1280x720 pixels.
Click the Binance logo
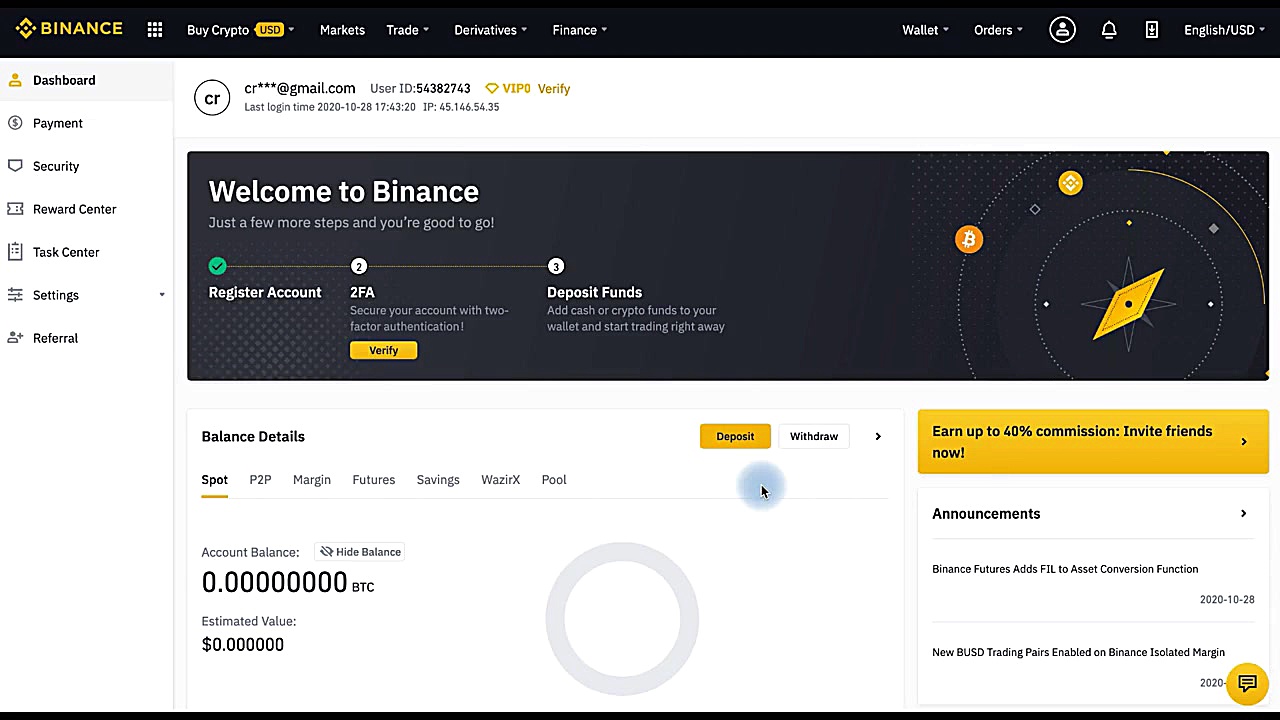click(x=69, y=29)
